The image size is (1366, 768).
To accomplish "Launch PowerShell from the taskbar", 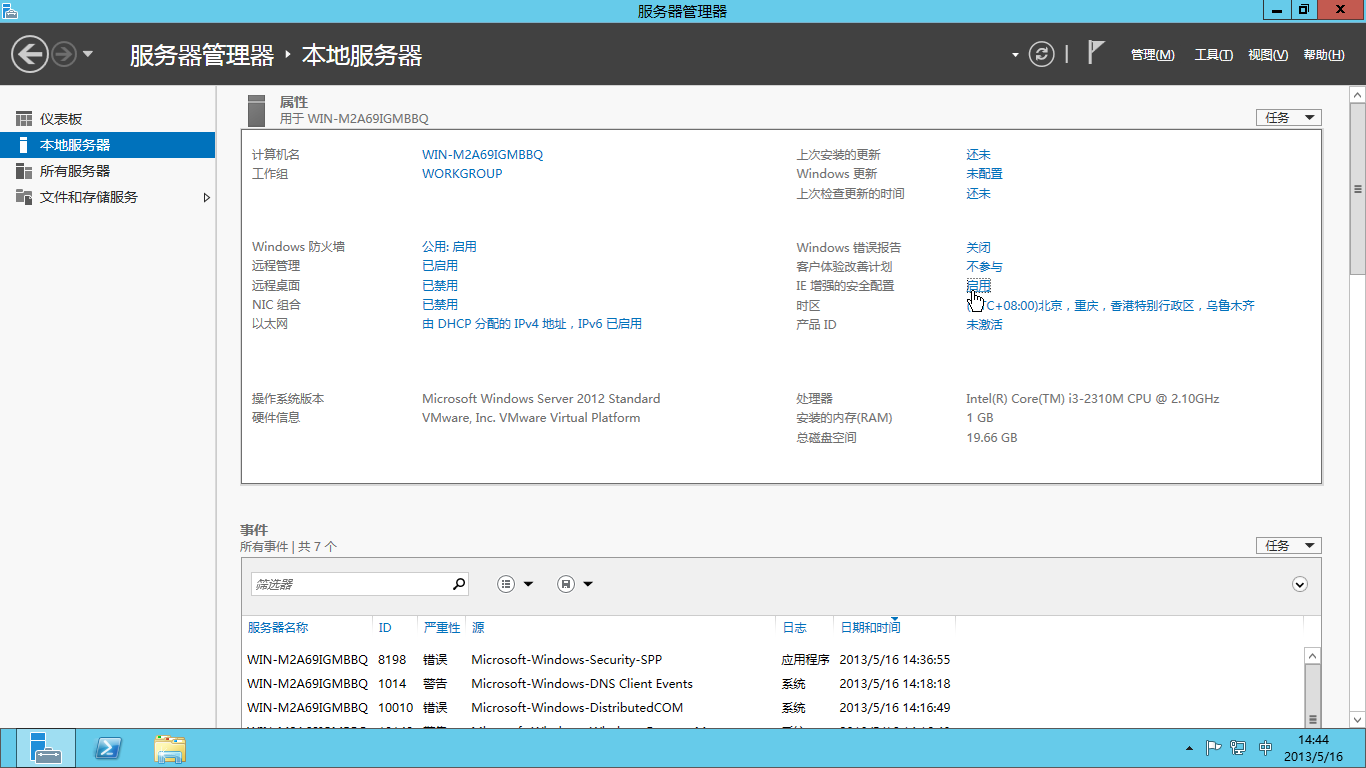I will (x=108, y=748).
